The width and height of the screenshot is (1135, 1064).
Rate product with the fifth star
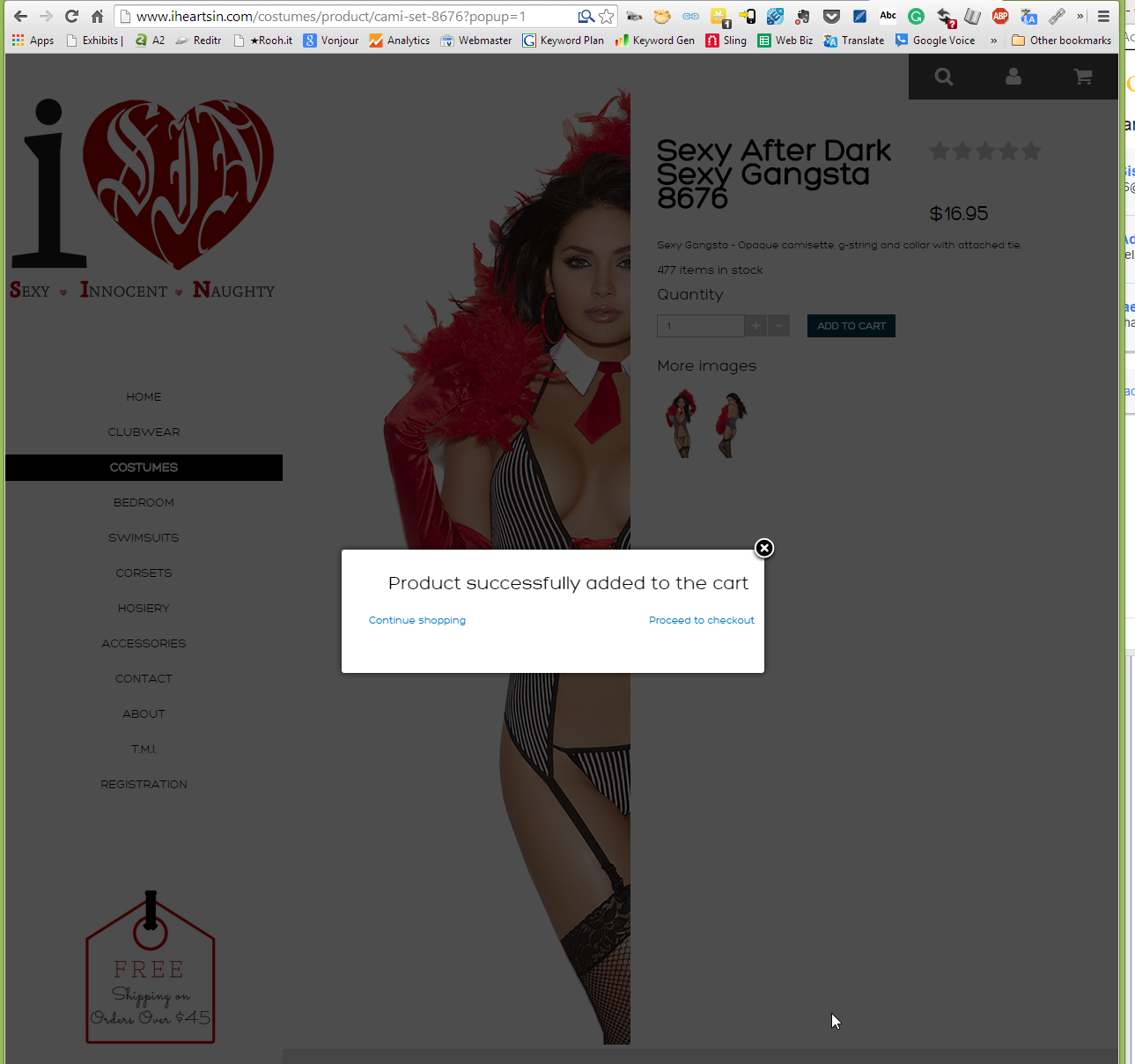point(1031,151)
